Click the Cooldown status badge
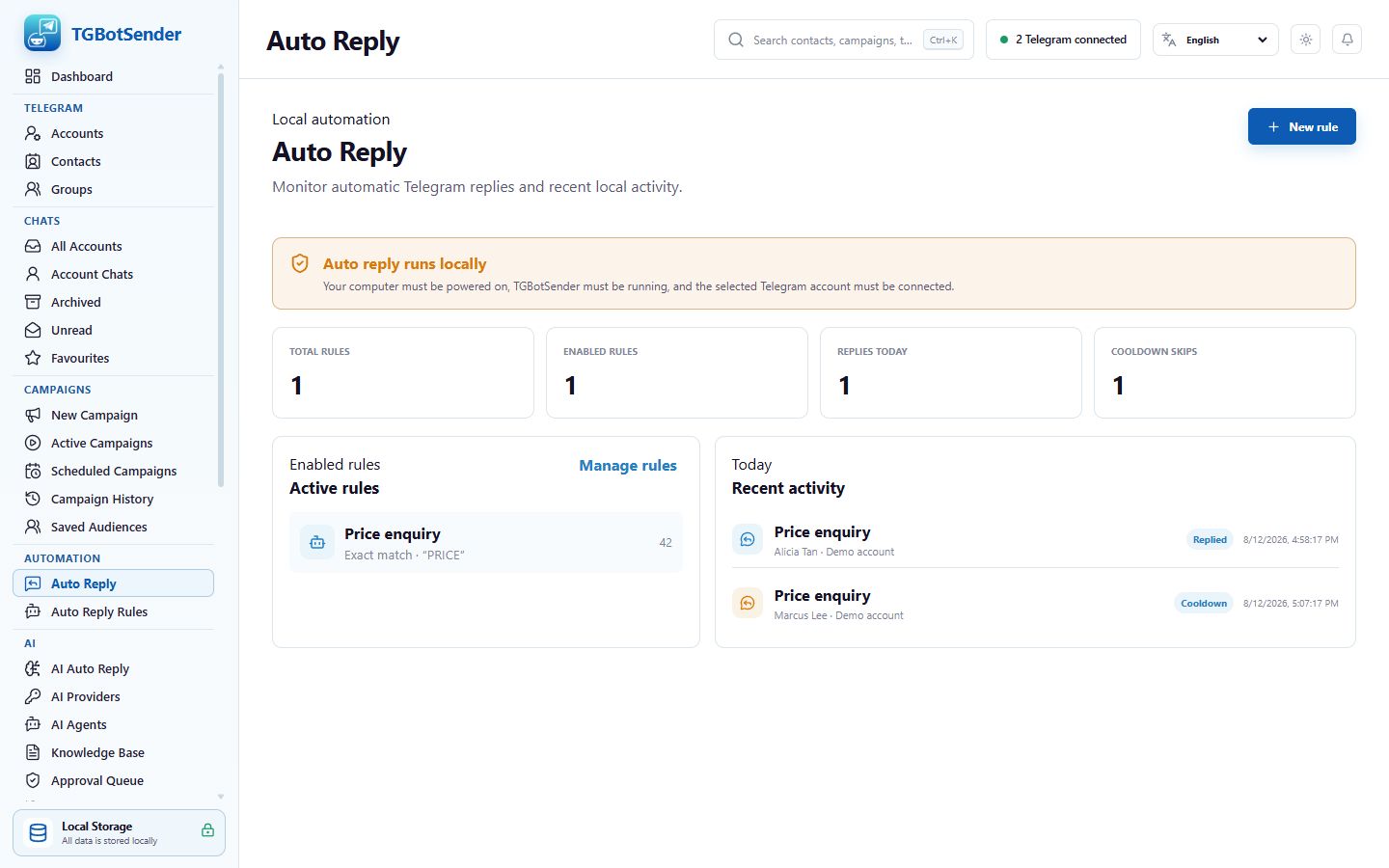The width and height of the screenshot is (1389, 868). (x=1204, y=604)
